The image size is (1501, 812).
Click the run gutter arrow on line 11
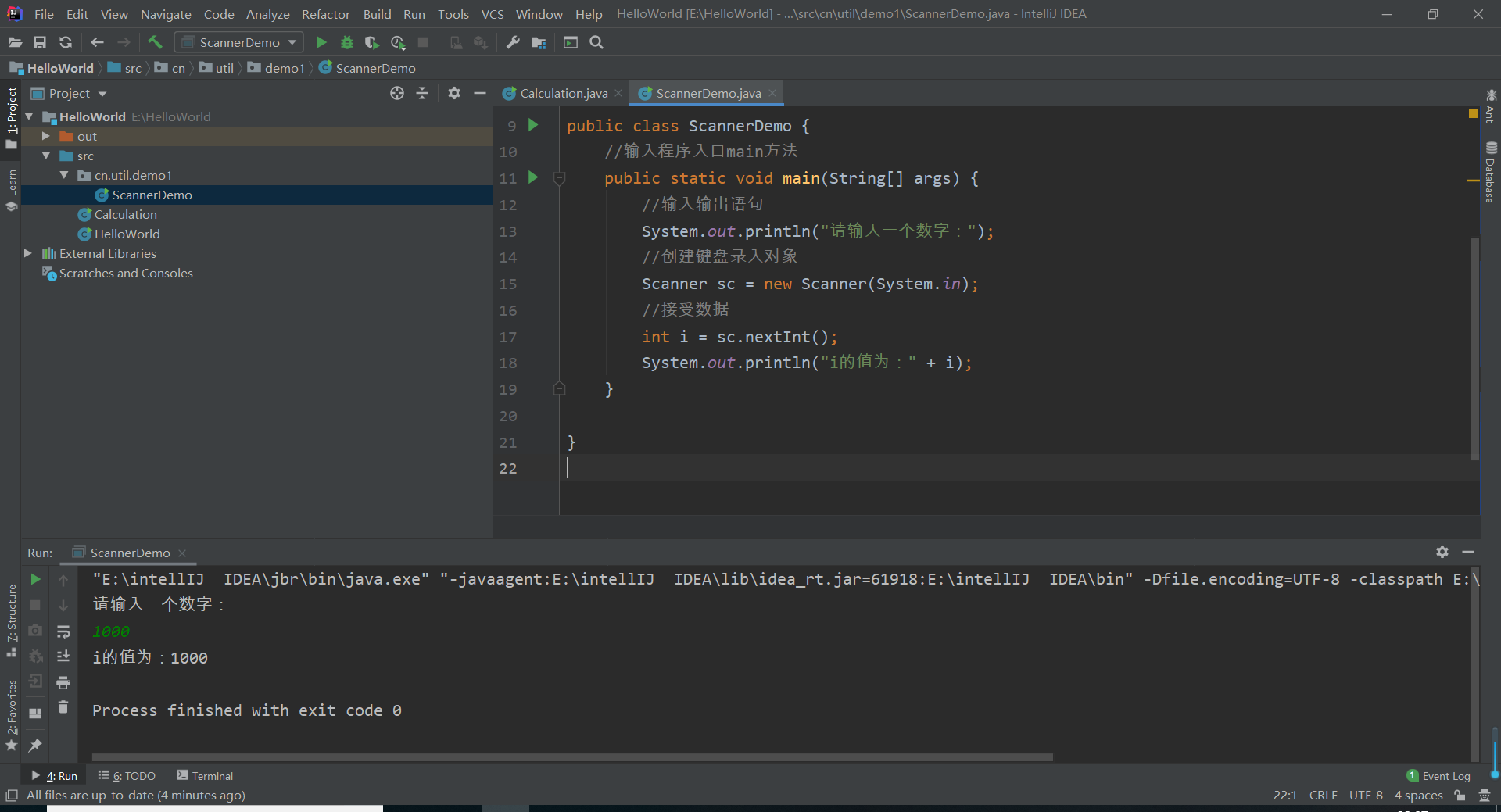click(533, 177)
